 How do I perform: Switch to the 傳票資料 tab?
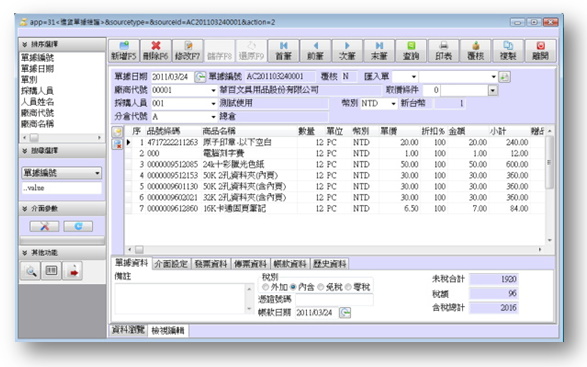tap(250, 264)
